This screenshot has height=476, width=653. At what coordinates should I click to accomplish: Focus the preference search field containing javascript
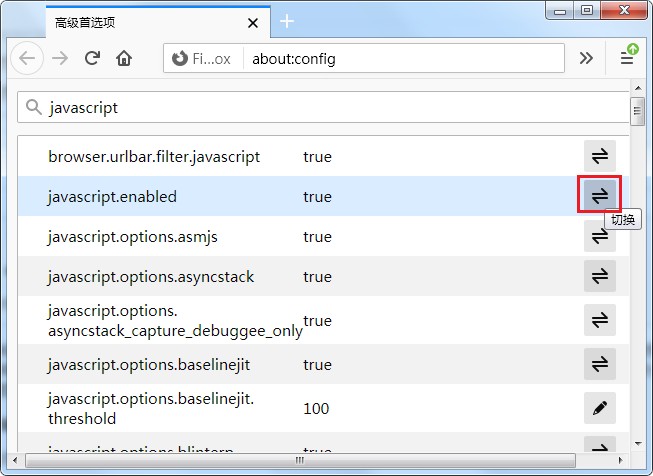point(330,107)
